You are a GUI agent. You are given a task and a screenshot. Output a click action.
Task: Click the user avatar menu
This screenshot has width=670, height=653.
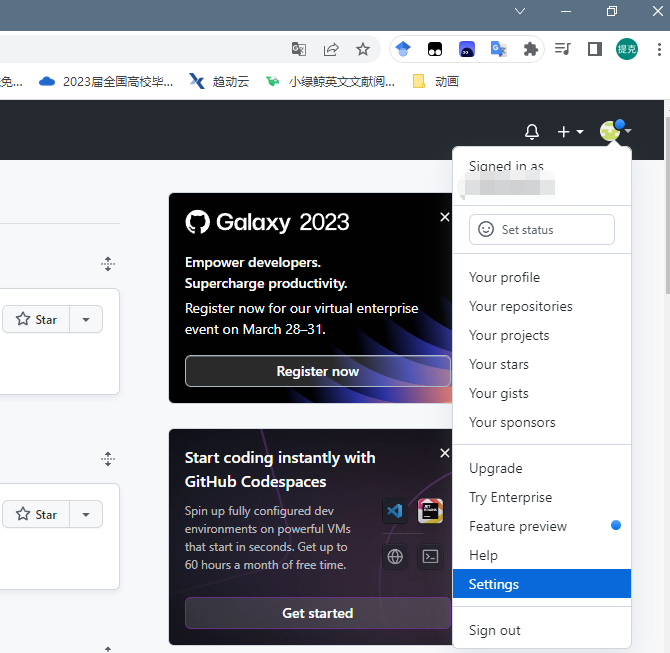pos(615,130)
